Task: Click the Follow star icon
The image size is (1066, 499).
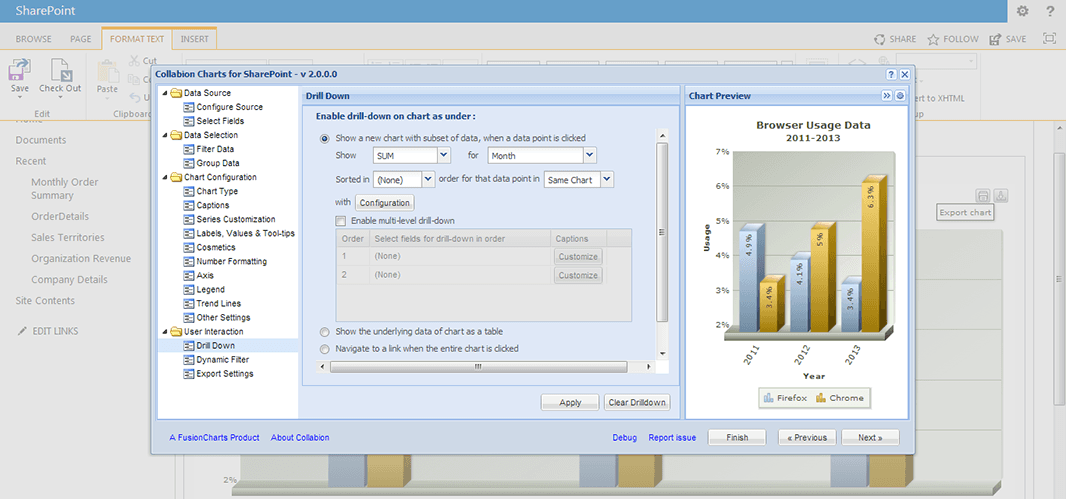Action: coord(933,39)
